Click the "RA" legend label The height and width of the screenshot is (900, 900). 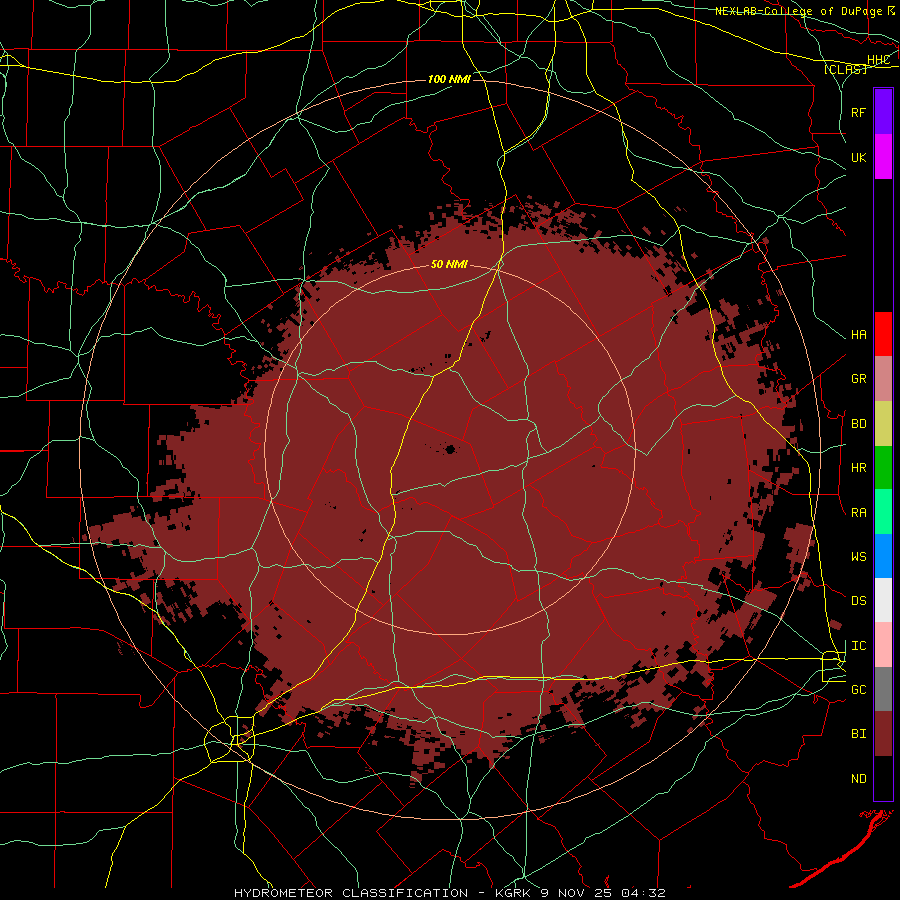point(859,513)
